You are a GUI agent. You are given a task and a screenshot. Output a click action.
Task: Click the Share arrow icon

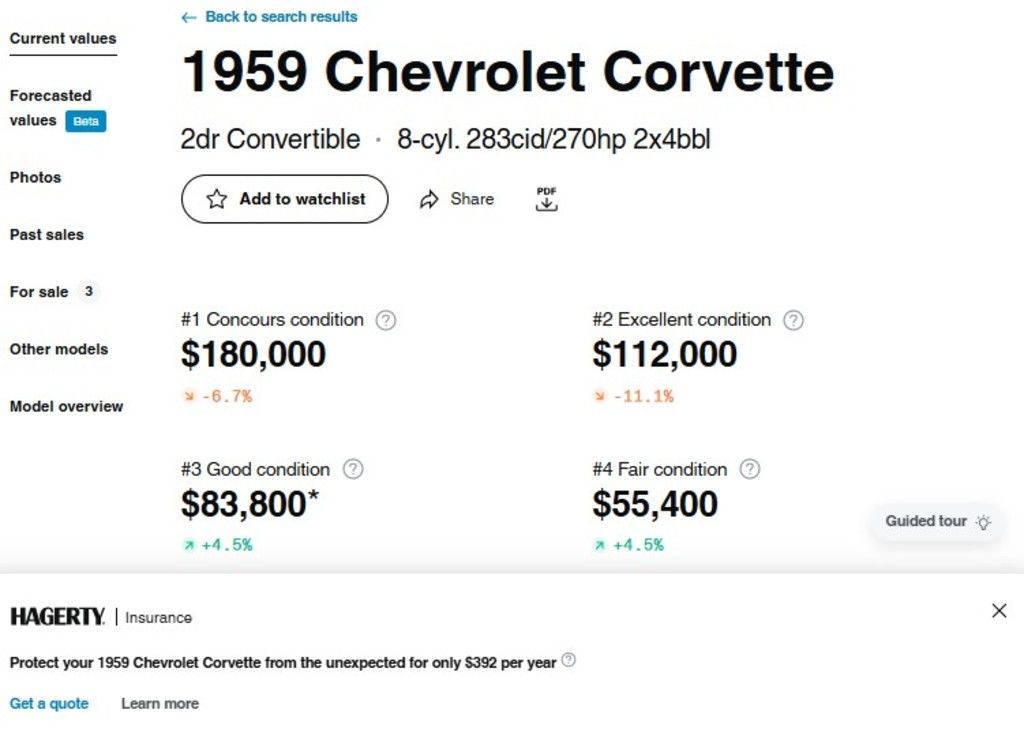pyautogui.click(x=429, y=199)
